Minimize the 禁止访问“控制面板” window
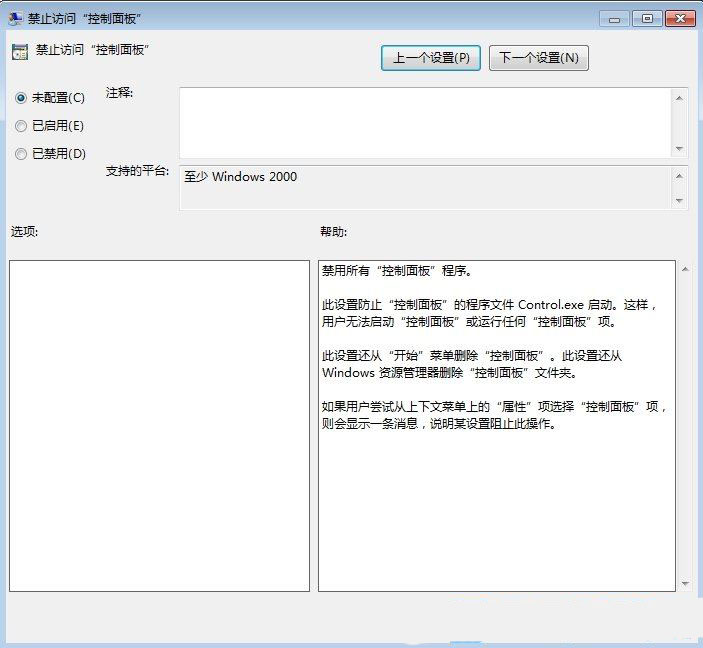The height and width of the screenshot is (648, 703). tap(614, 19)
